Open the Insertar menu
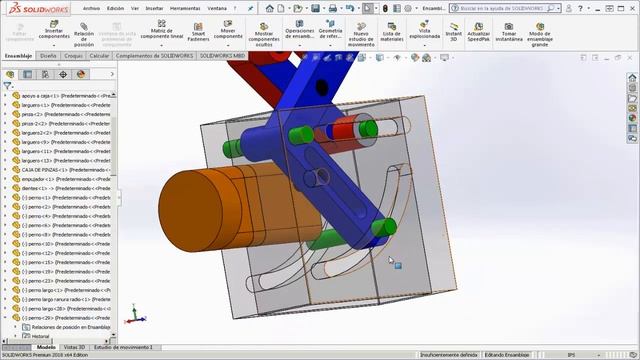The width and height of the screenshot is (640, 360). (x=154, y=8)
